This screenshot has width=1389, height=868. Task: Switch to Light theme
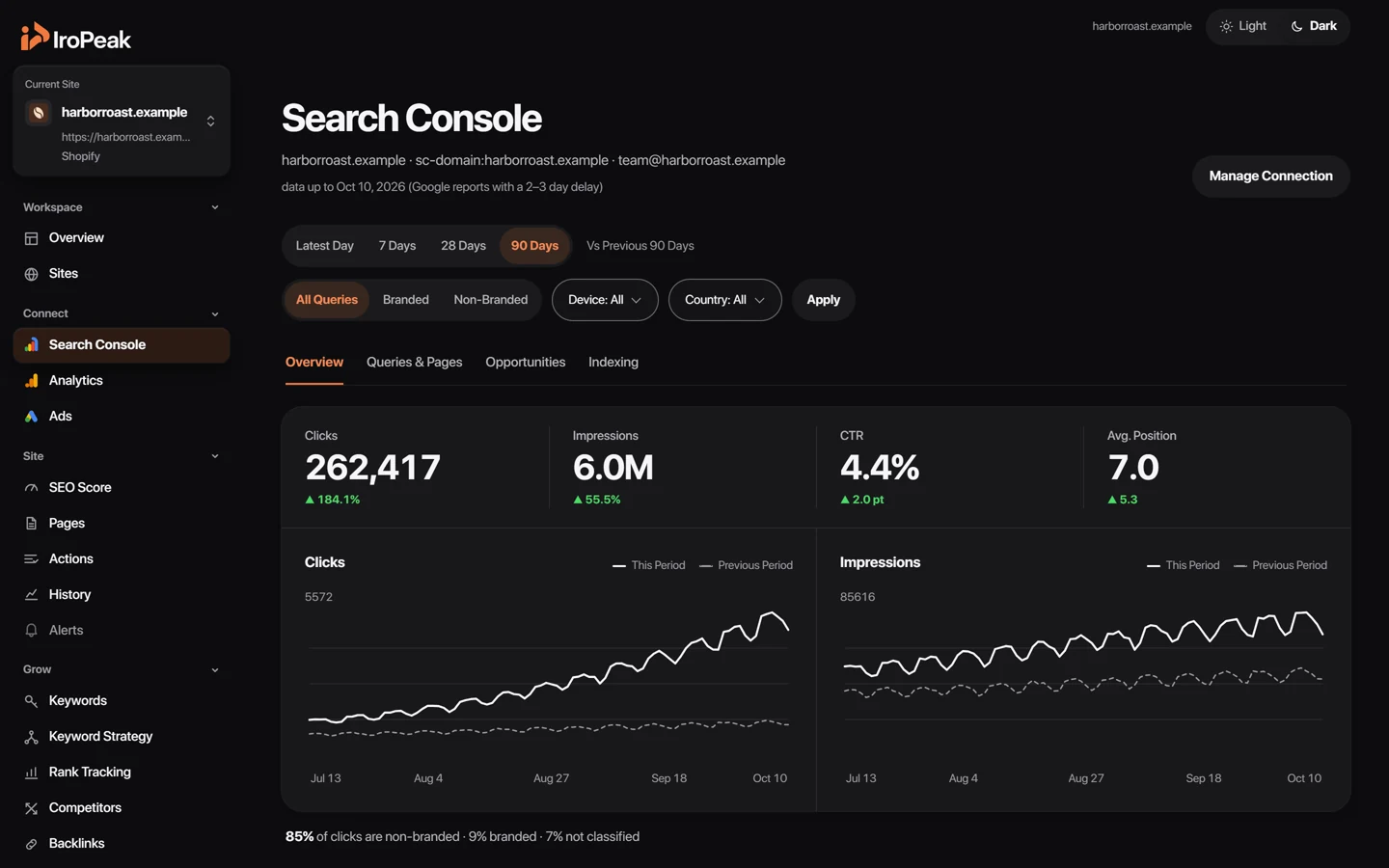click(x=1243, y=26)
